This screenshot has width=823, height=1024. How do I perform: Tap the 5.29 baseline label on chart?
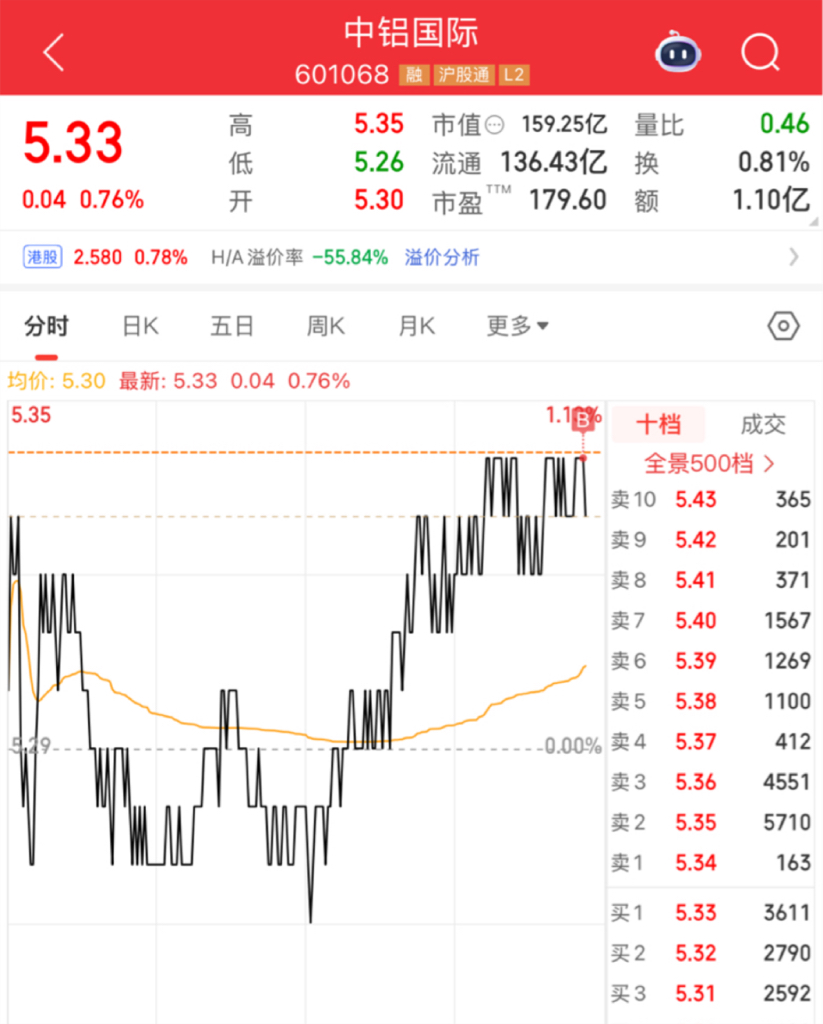pyautogui.click(x=31, y=746)
